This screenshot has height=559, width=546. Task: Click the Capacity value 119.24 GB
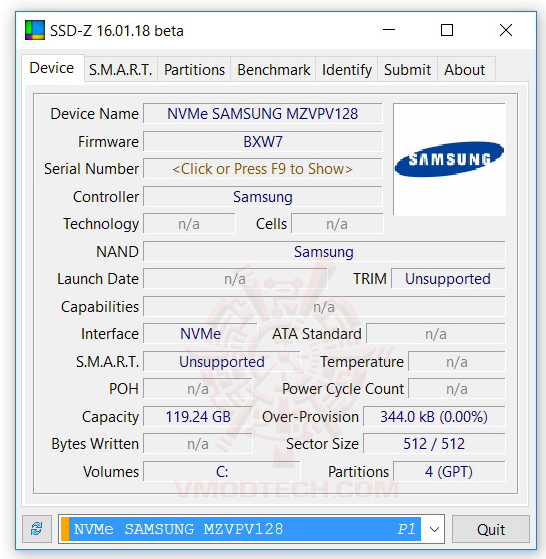coord(198,416)
